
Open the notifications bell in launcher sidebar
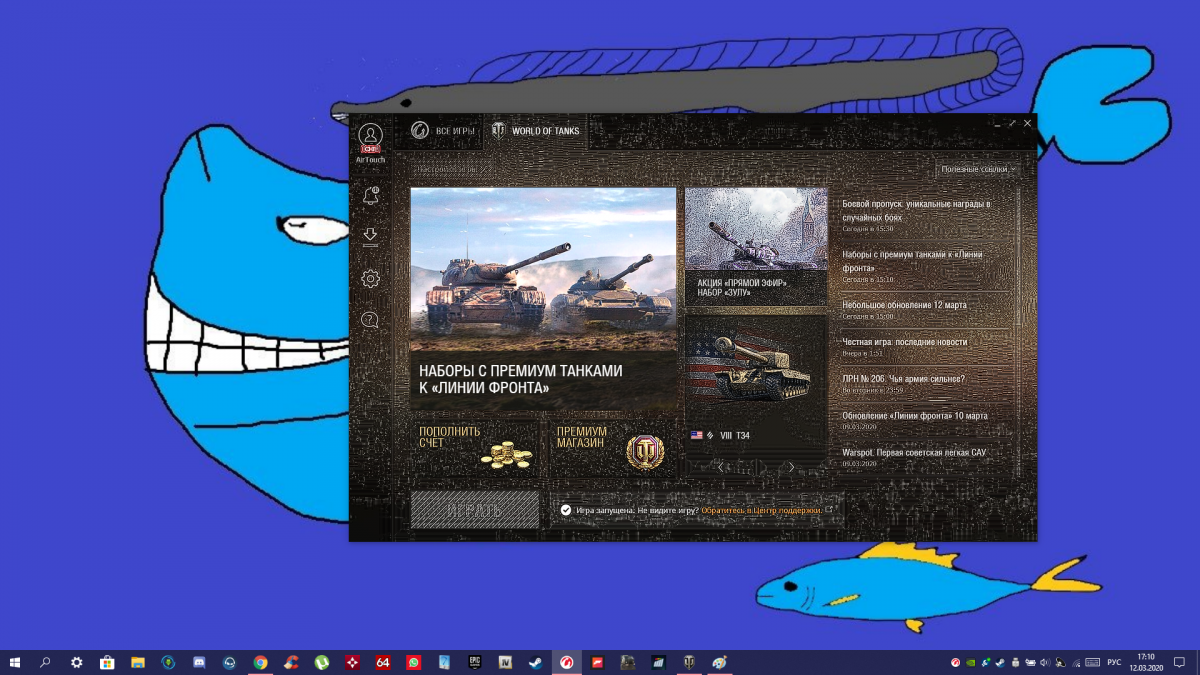[370, 196]
